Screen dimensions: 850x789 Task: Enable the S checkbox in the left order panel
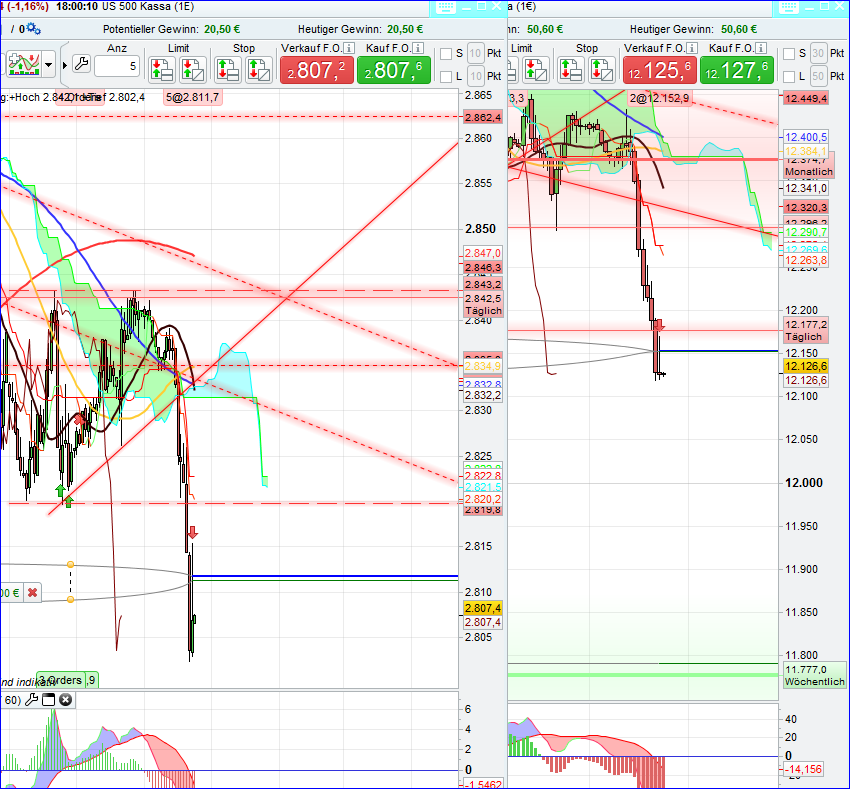447,52
